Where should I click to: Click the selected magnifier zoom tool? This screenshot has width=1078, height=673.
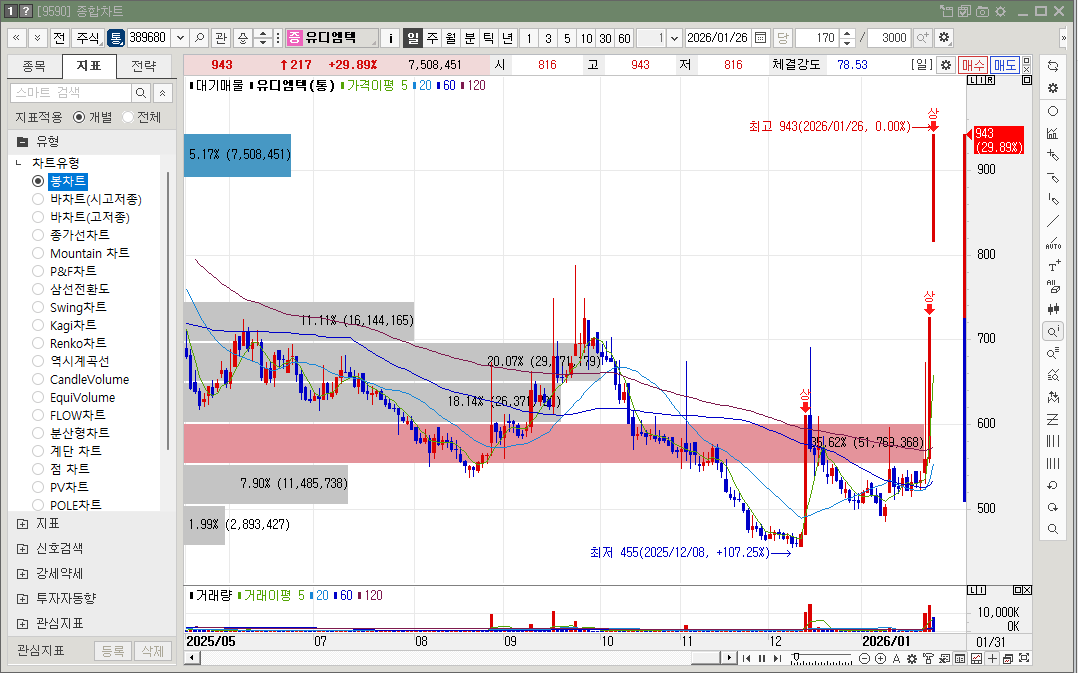click(x=1053, y=331)
